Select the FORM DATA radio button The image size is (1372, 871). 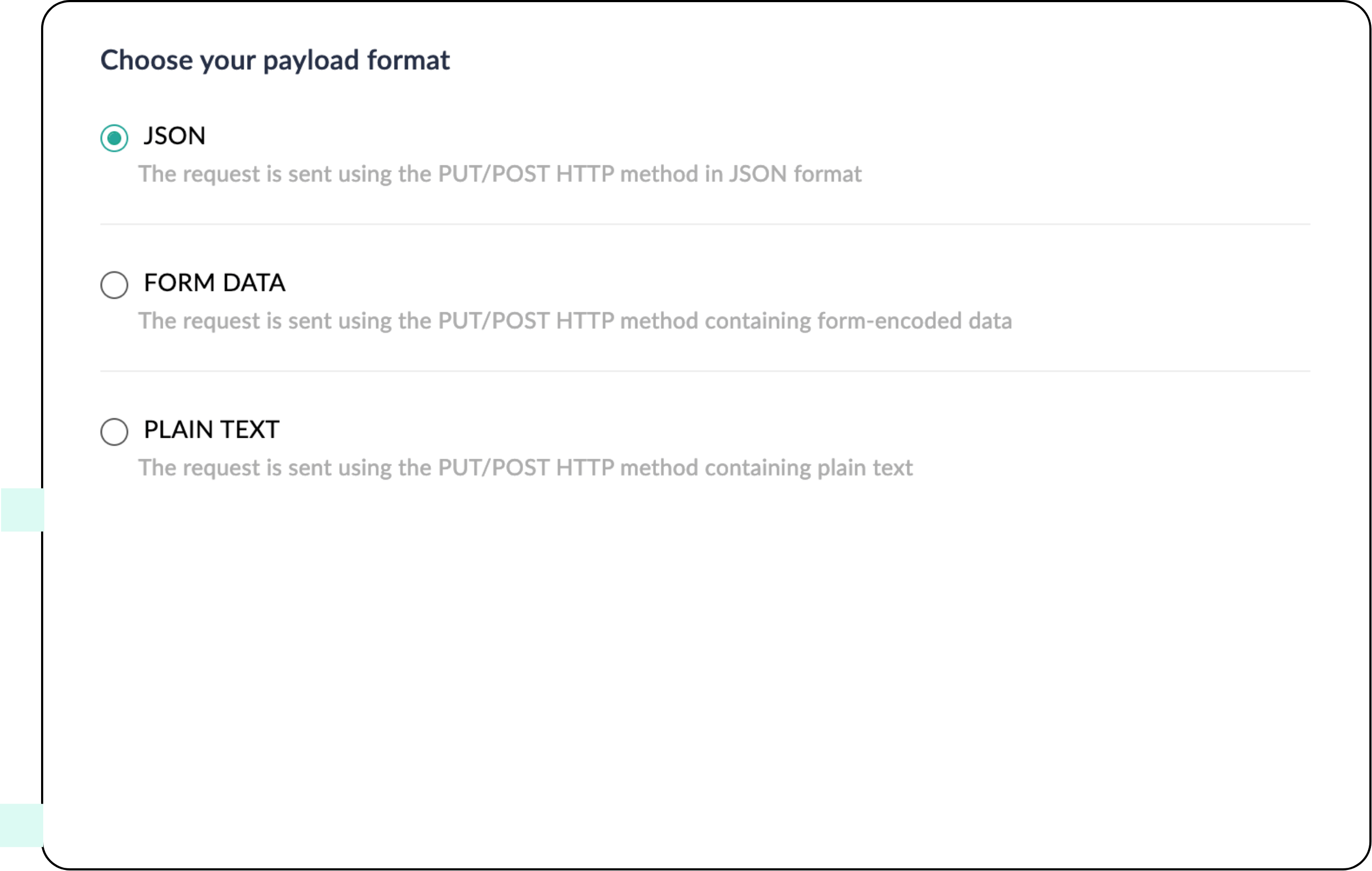point(114,285)
